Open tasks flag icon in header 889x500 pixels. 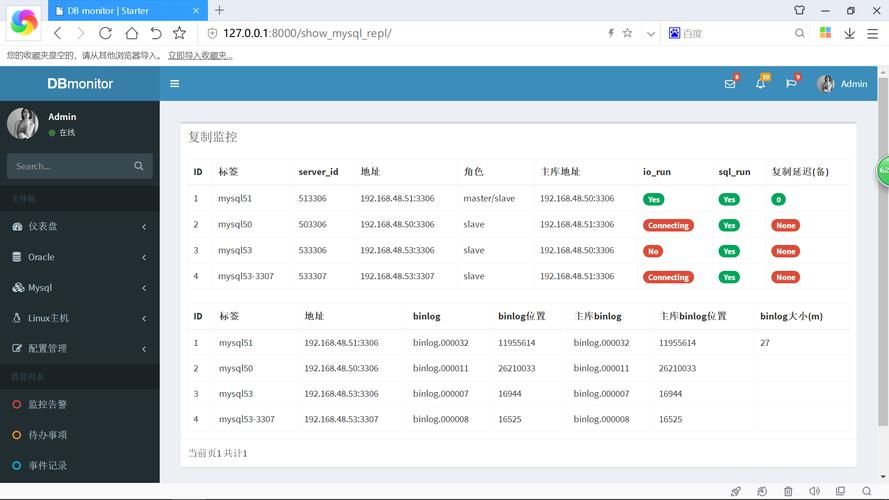click(791, 84)
